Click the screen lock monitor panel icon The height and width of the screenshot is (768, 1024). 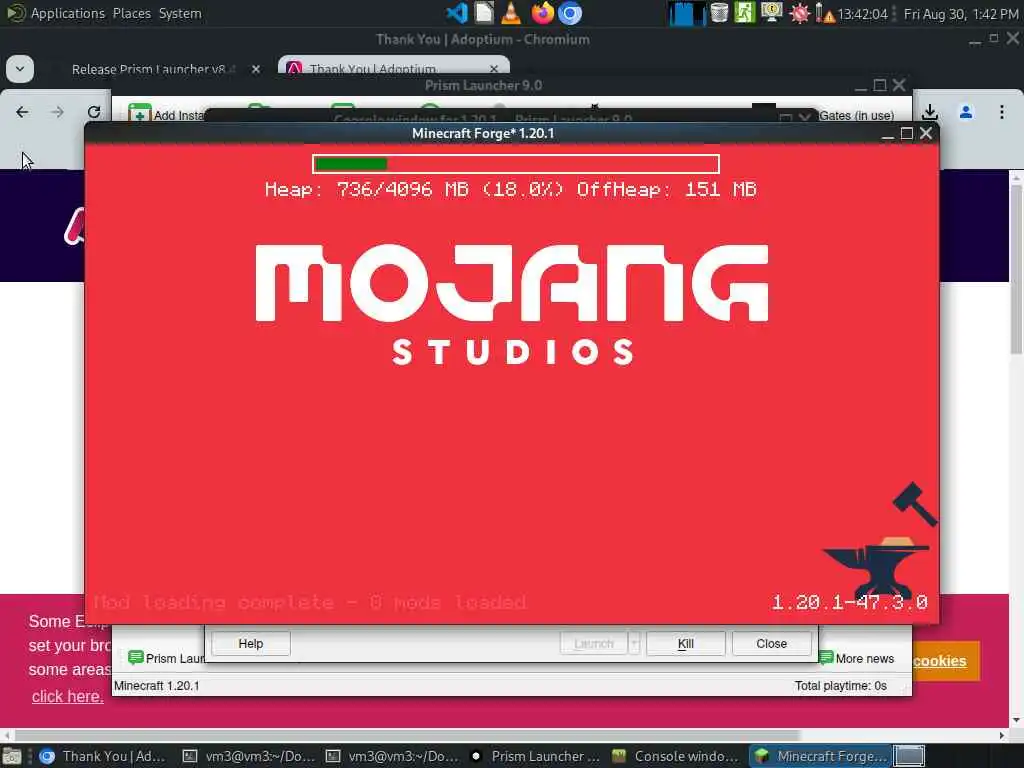pos(771,13)
